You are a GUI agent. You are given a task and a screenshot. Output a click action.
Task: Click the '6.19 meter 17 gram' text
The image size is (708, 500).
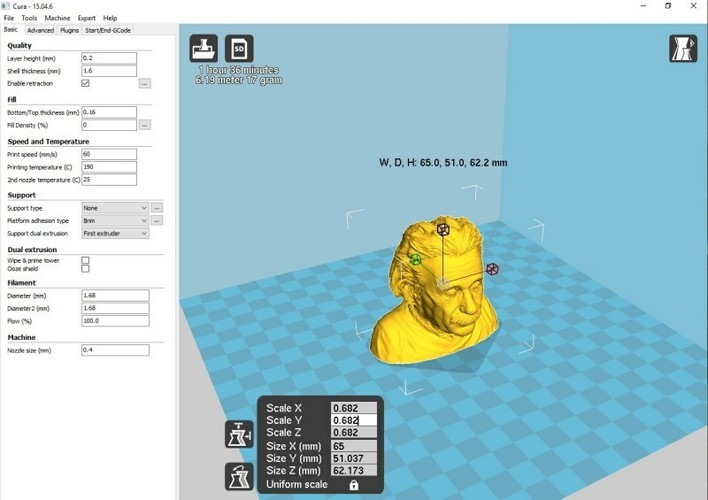238,80
